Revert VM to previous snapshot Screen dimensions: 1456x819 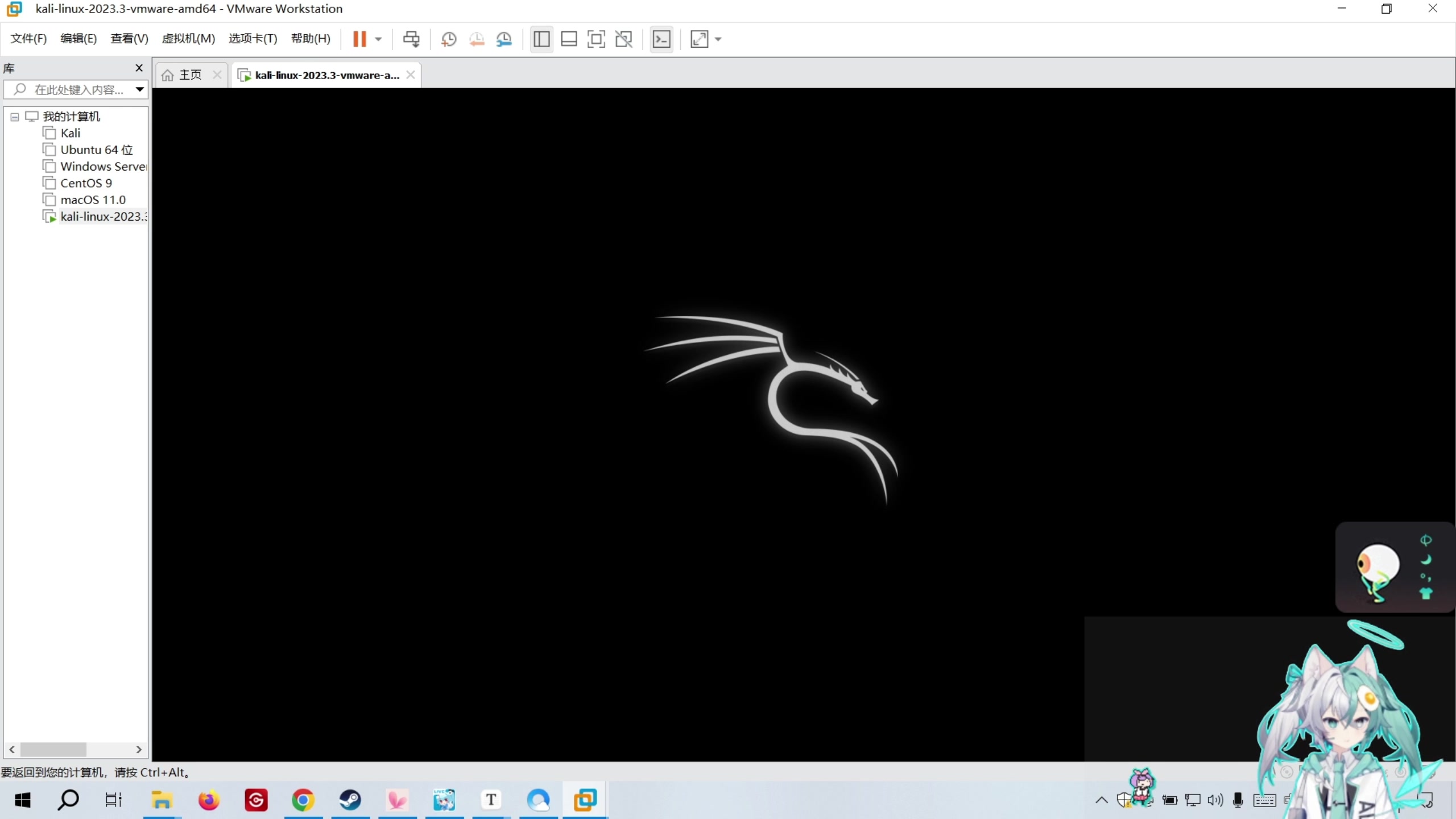pyautogui.click(x=477, y=39)
